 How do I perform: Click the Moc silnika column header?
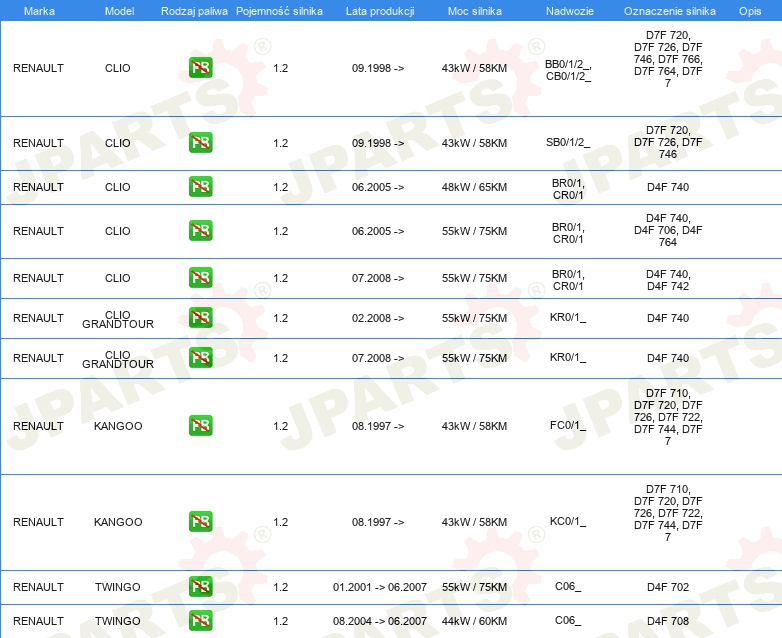(x=475, y=11)
